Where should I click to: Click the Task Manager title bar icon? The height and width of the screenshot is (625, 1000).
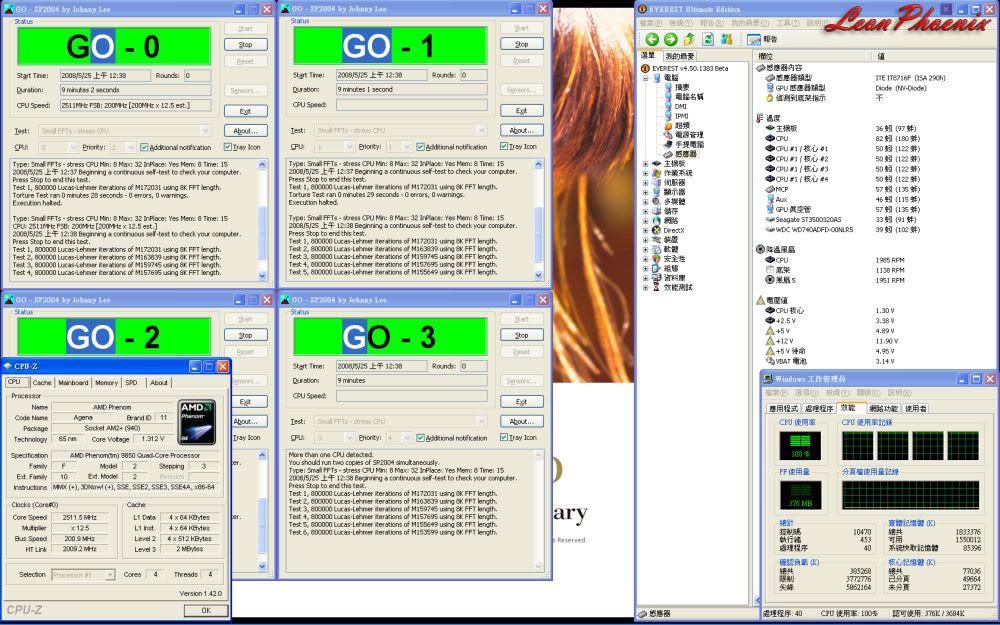tap(769, 379)
